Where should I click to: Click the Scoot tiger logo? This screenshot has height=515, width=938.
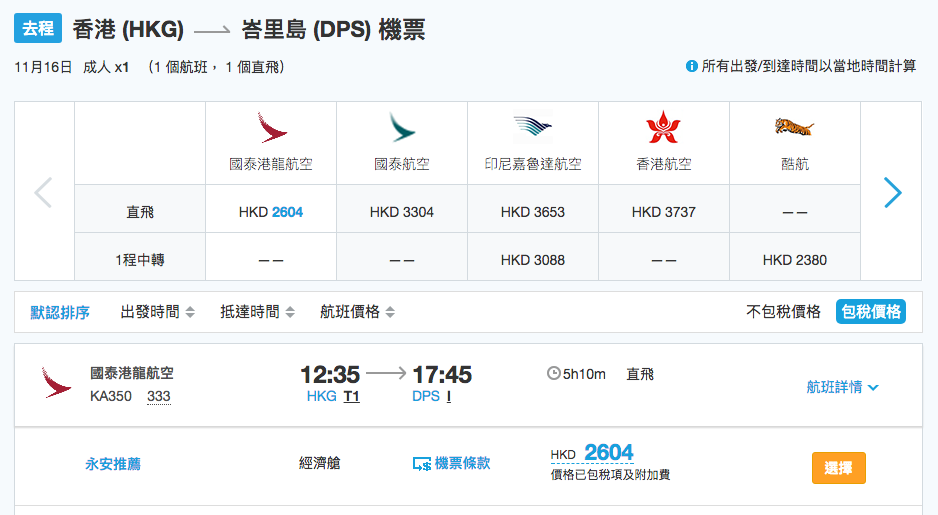coord(794,126)
